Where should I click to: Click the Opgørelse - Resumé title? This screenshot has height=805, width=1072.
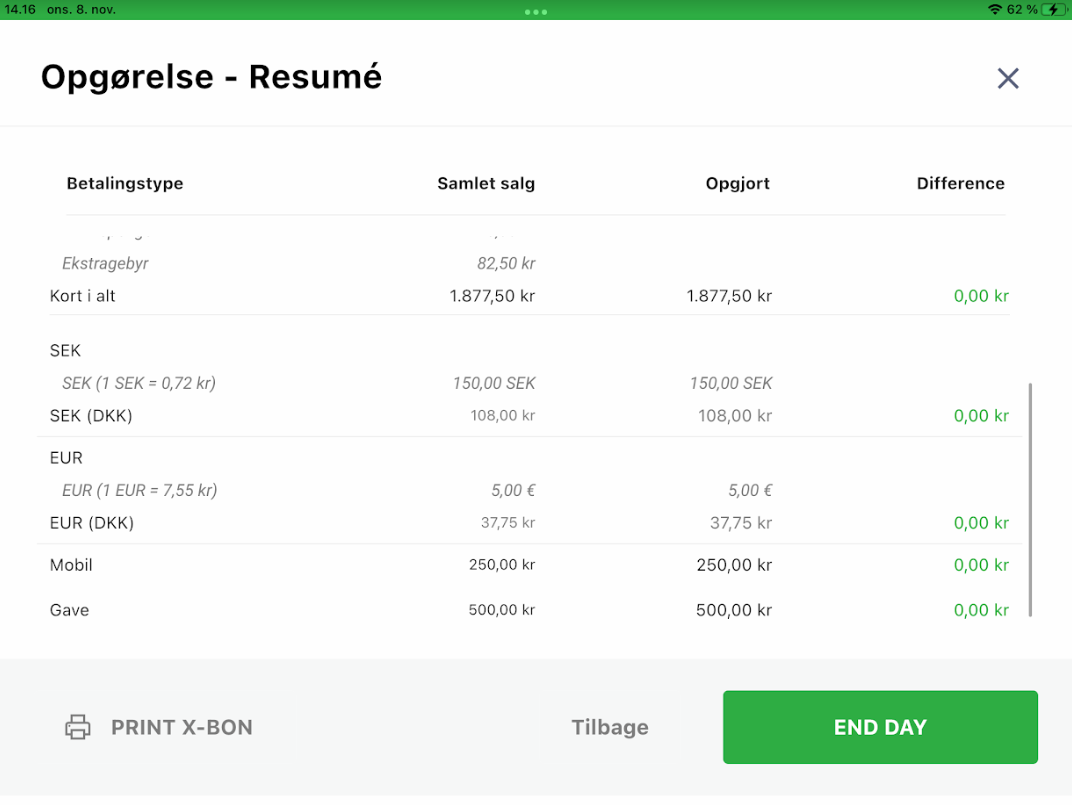click(x=211, y=77)
